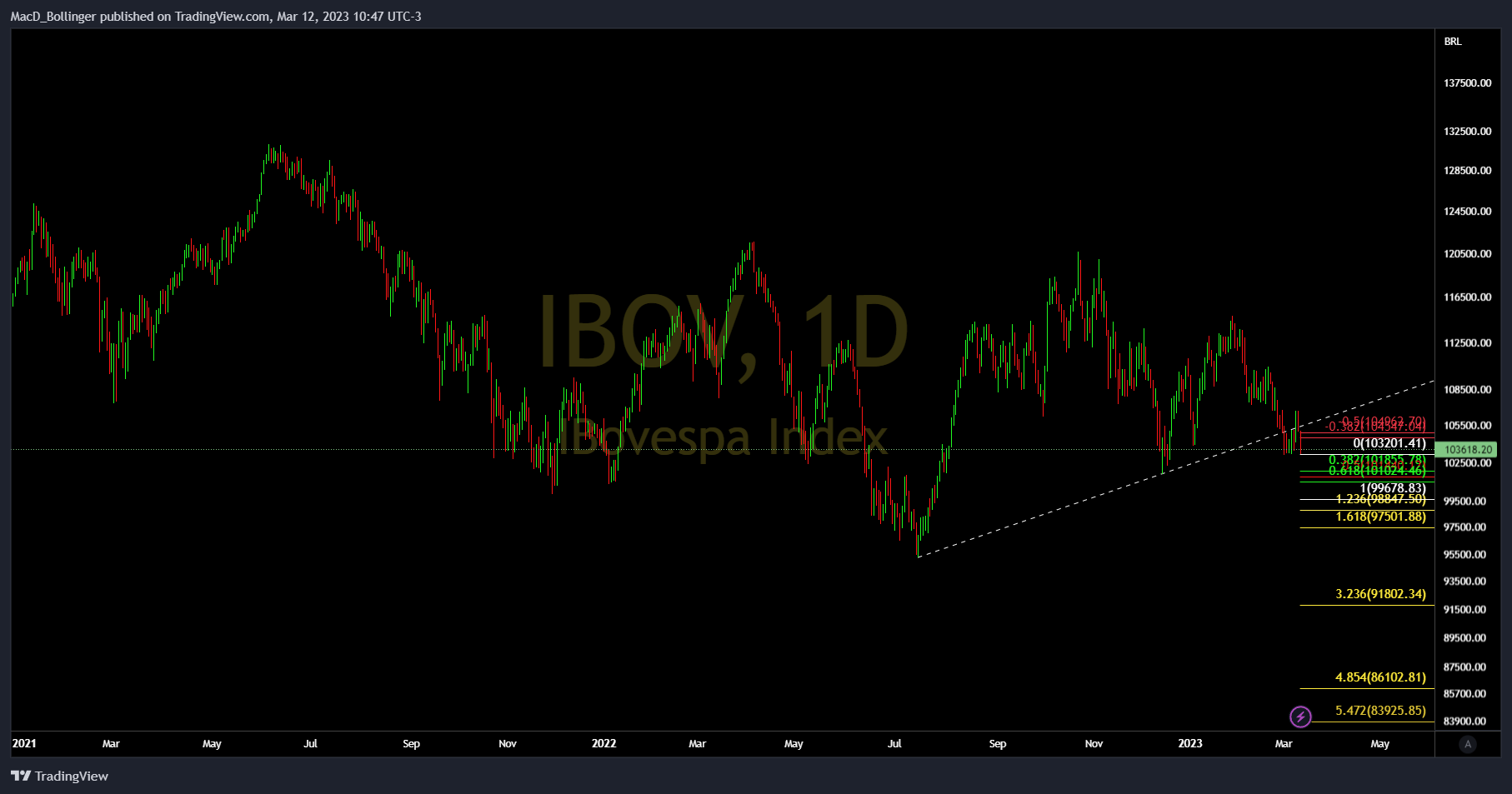
Task: Select the 1.618(97501.88) Fibonacci label
Action: click(x=1380, y=517)
